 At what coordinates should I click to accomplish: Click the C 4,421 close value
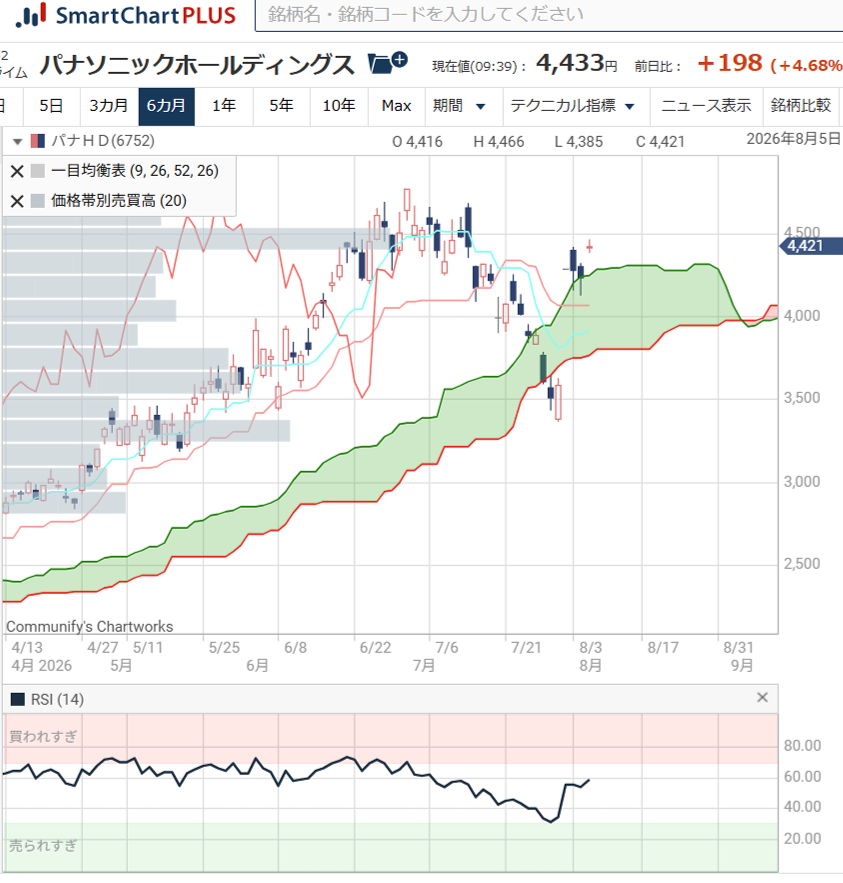coord(661,142)
